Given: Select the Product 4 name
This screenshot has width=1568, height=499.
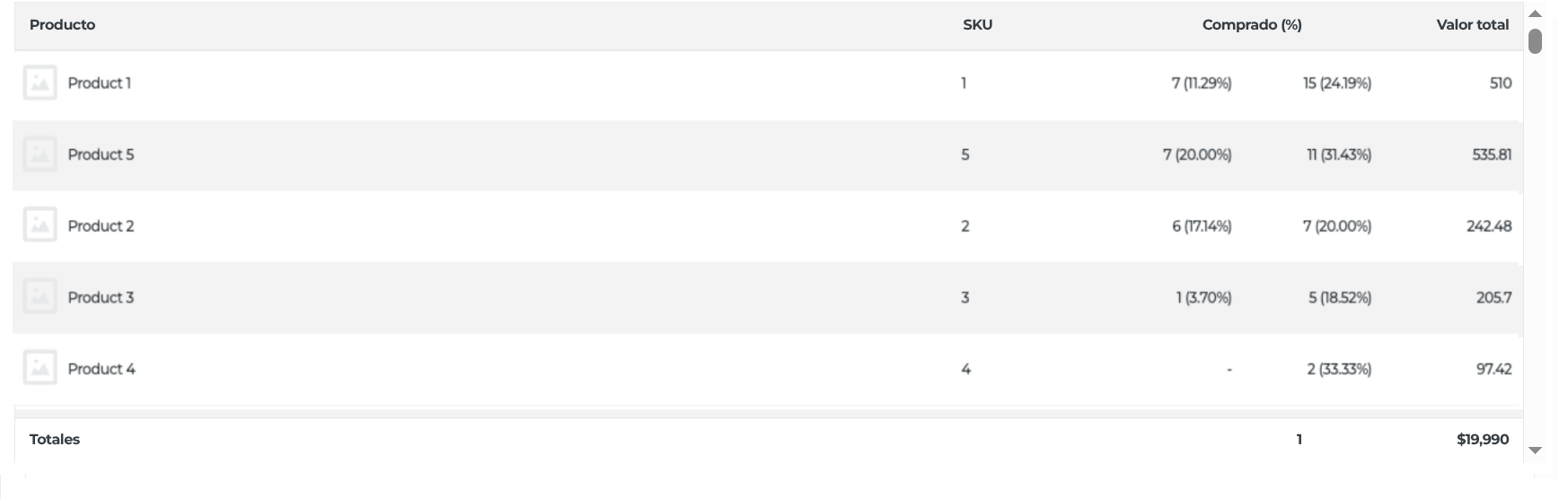Looking at the screenshot, I should pyautogui.click(x=101, y=368).
